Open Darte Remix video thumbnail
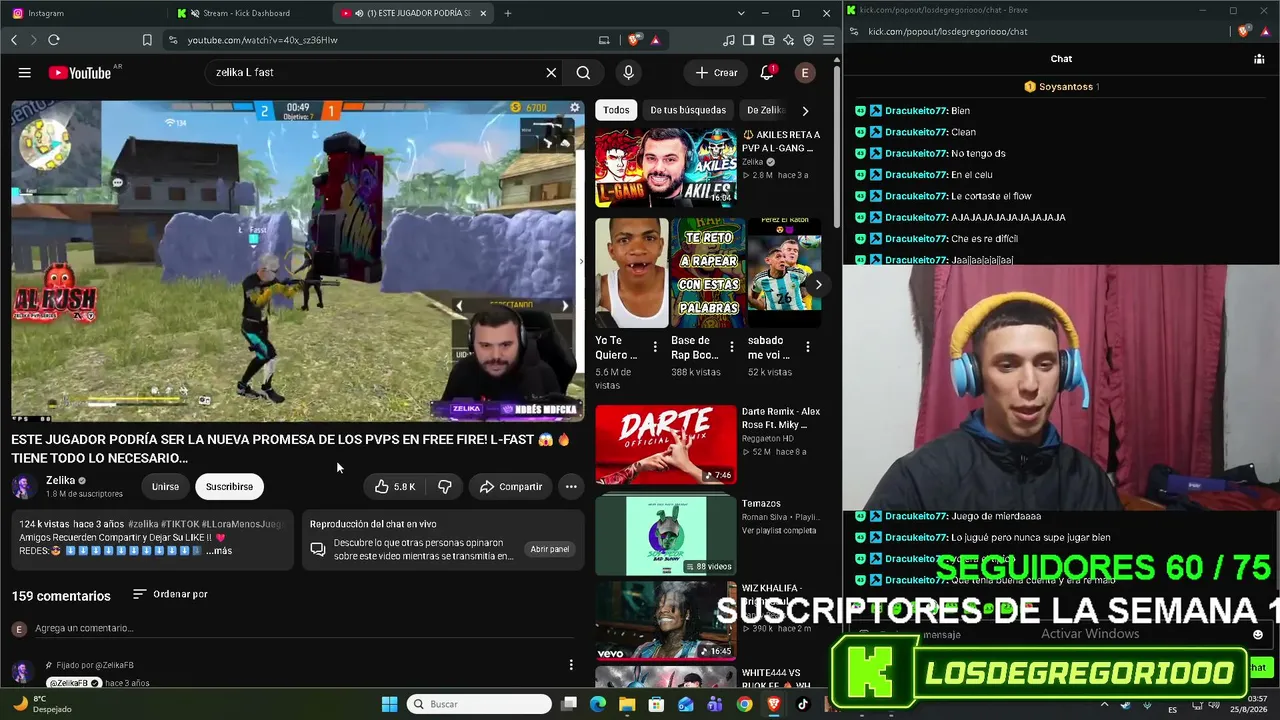1280x720 pixels. [x=666, y=445]
